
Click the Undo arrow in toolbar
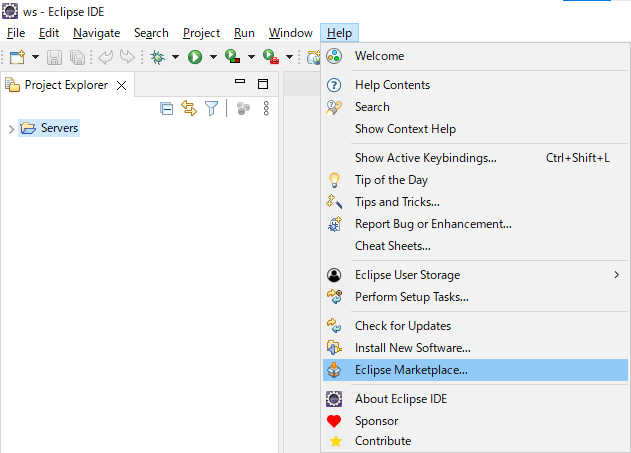(105, 57)
